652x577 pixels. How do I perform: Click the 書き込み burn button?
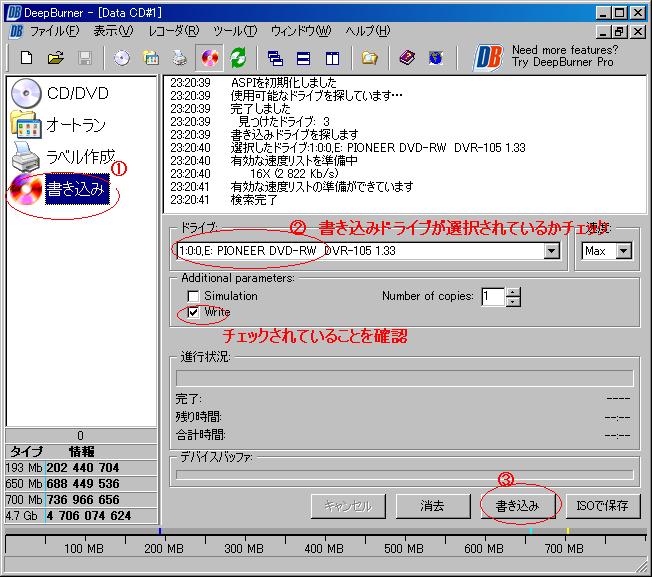tap(517, 506)
